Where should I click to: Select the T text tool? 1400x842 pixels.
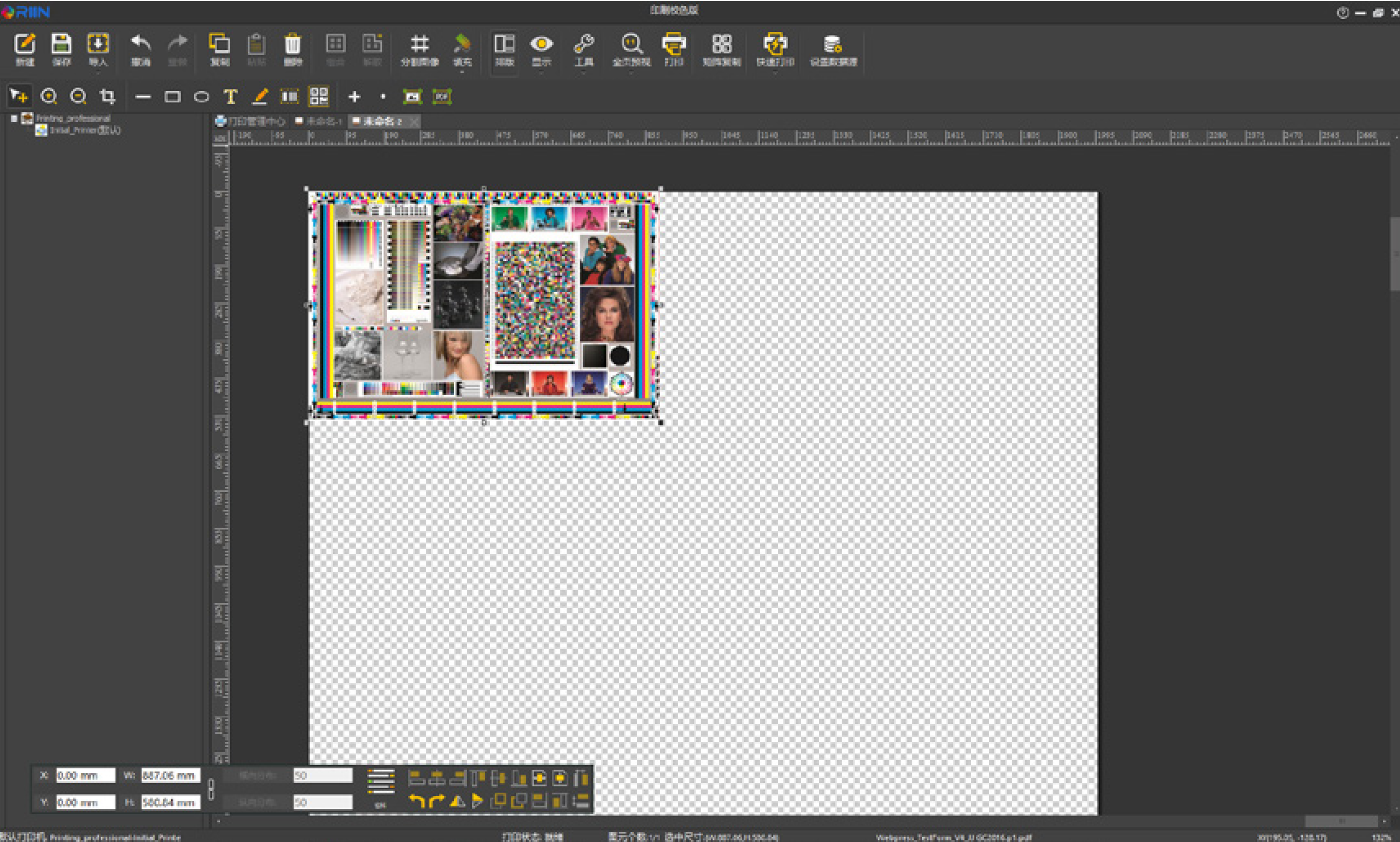pos(230,97)
